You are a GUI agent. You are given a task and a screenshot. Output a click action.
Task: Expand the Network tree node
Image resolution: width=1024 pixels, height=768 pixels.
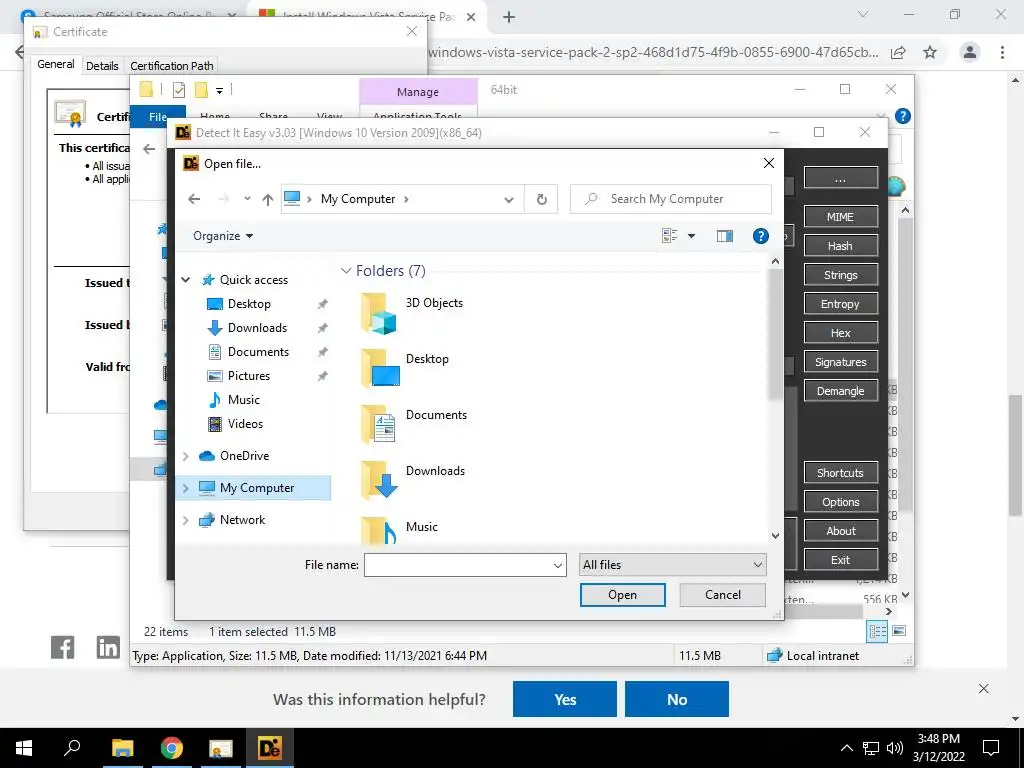[x=185, y=520]
